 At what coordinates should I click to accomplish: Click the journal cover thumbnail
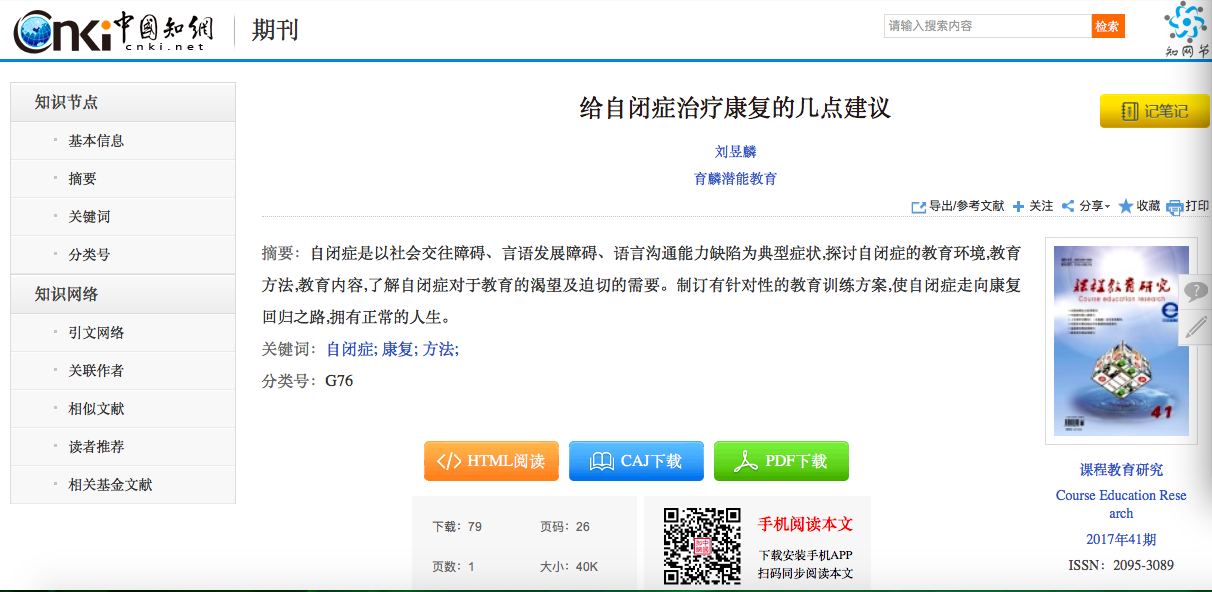tap(1121, 340)
